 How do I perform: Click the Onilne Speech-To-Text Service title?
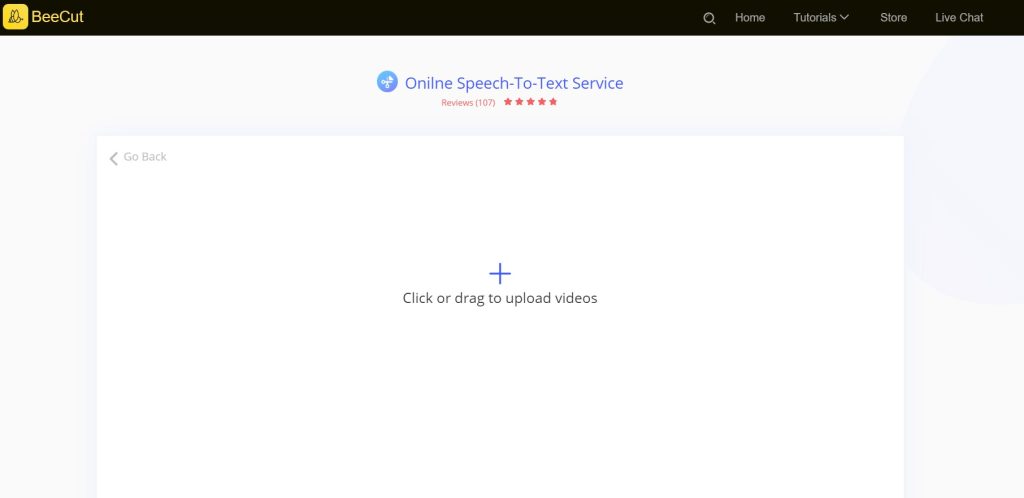514,84
